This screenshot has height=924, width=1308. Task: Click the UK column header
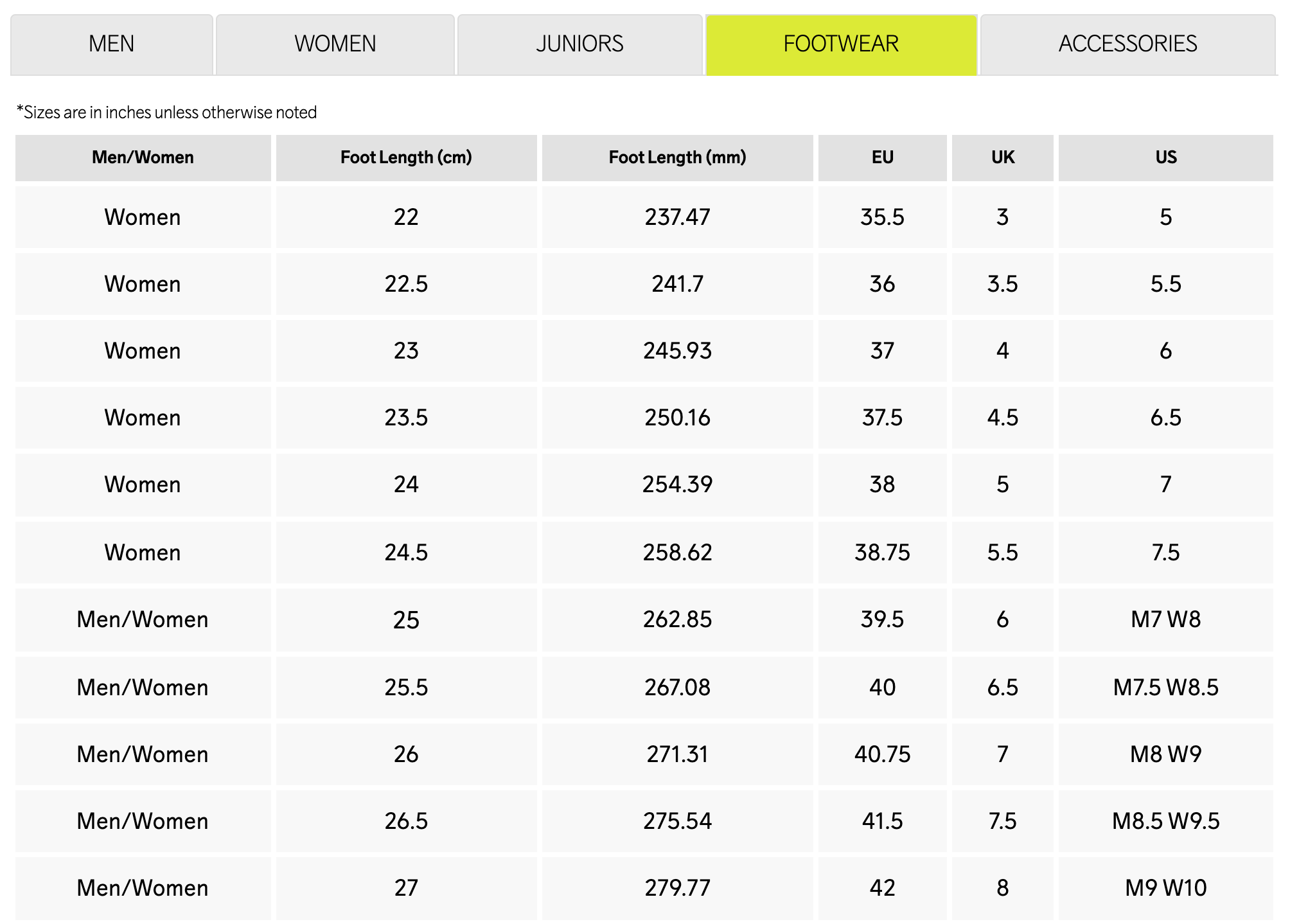coord(1002,157)
